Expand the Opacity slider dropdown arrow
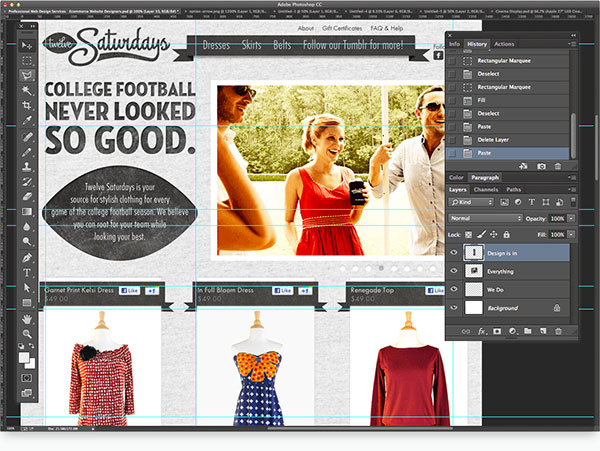 click(x=573, y=217)
